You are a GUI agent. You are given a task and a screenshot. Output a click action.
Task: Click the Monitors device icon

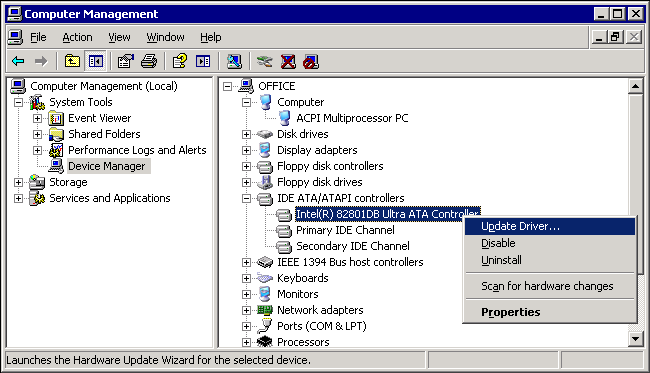(x=264, y=294)
